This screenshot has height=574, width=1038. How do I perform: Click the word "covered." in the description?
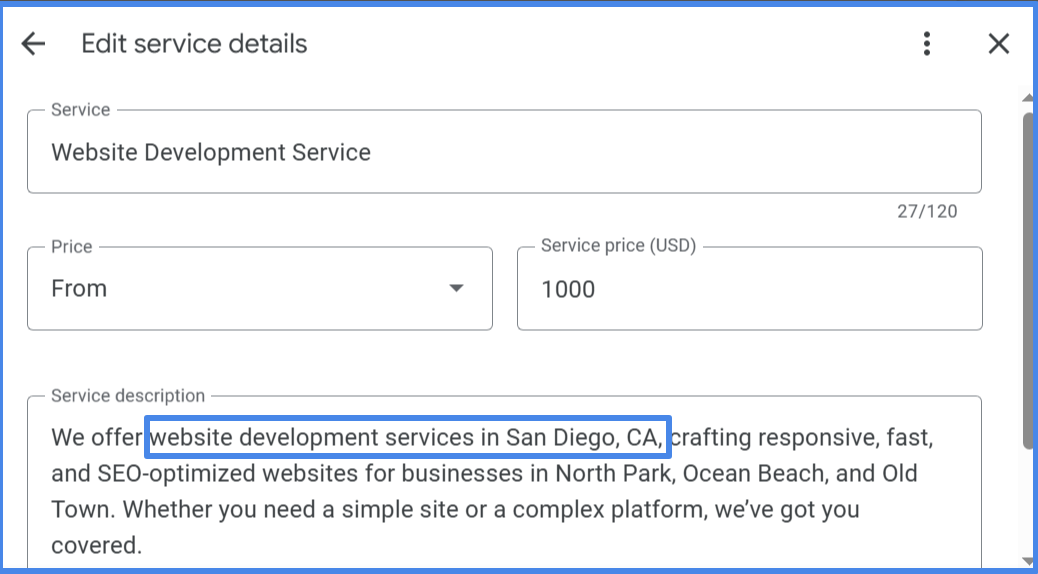[97, 545]
